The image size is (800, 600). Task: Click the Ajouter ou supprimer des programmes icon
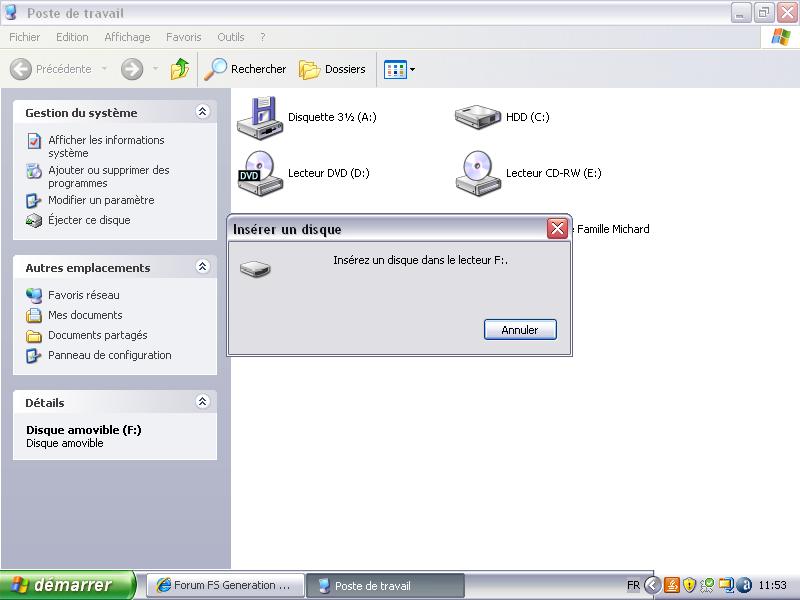pyautogui.click(x=34, y=171)
